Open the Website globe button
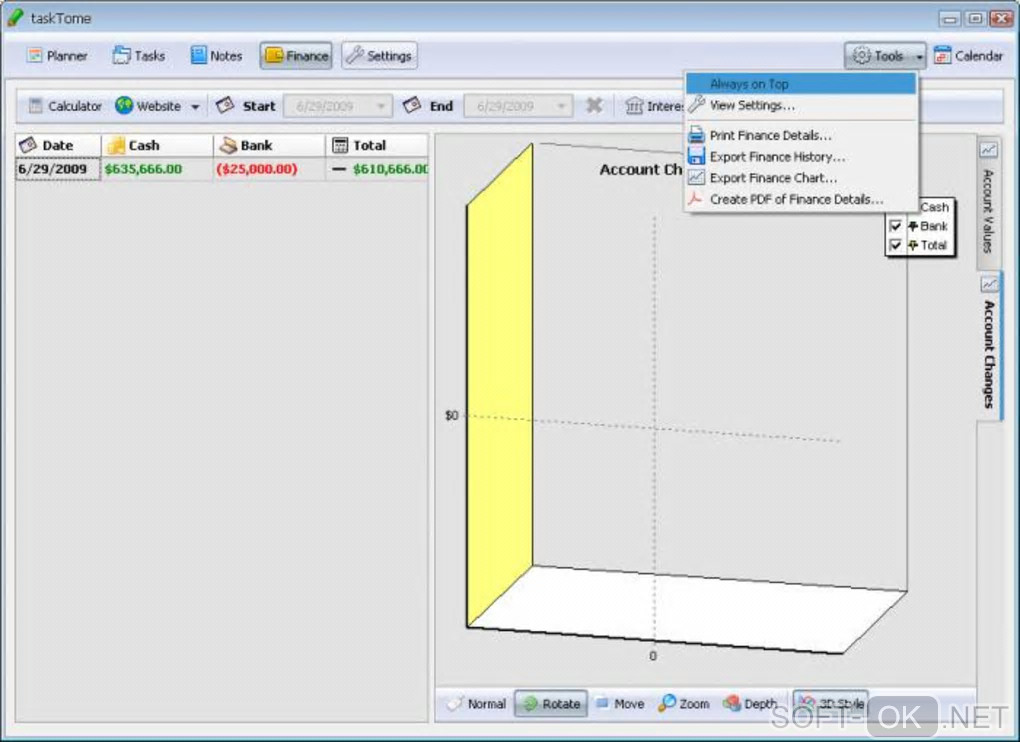Screen dimensions: 1020x742 pos(148,106)
